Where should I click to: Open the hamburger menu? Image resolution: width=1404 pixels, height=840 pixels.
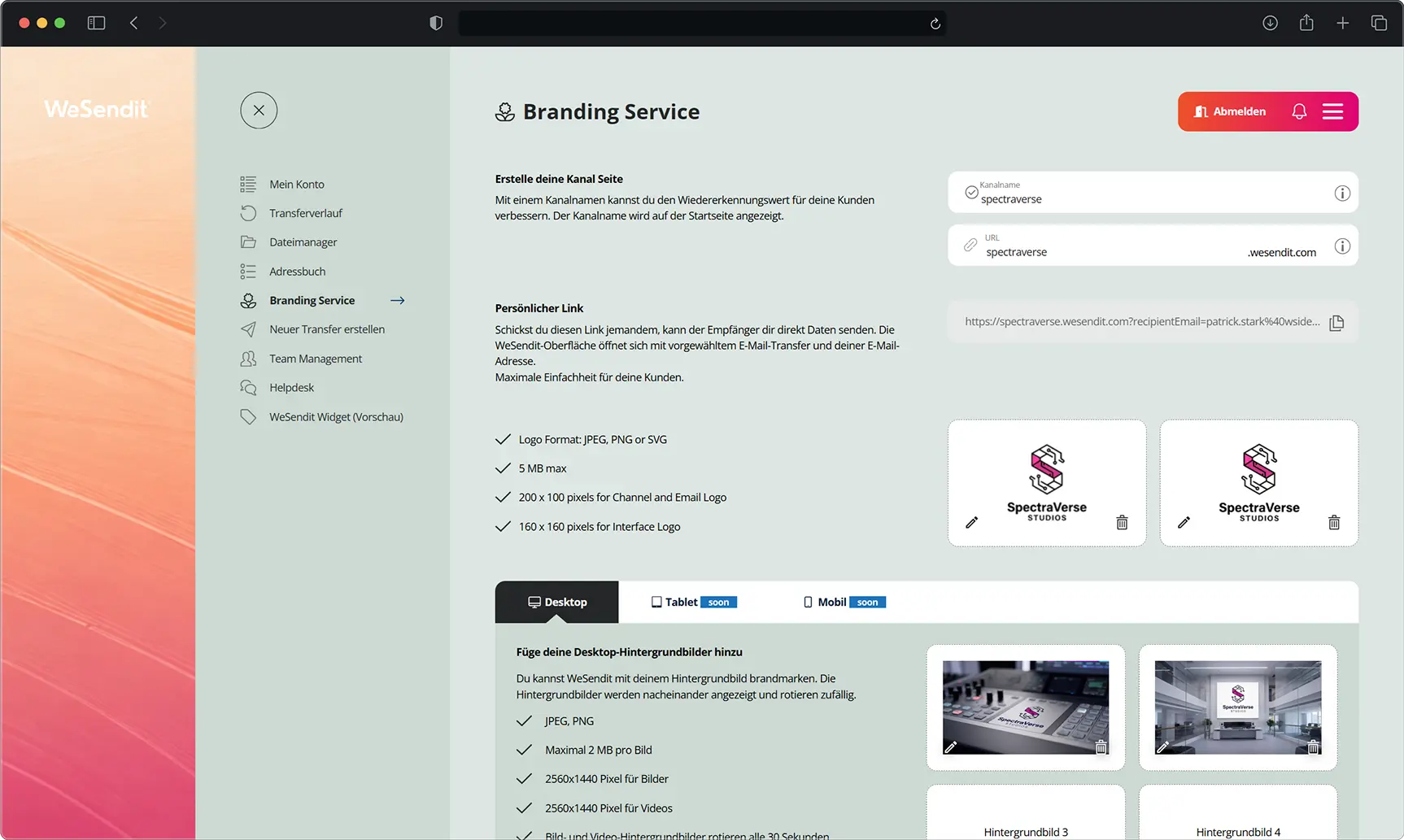pos(1332,111)
